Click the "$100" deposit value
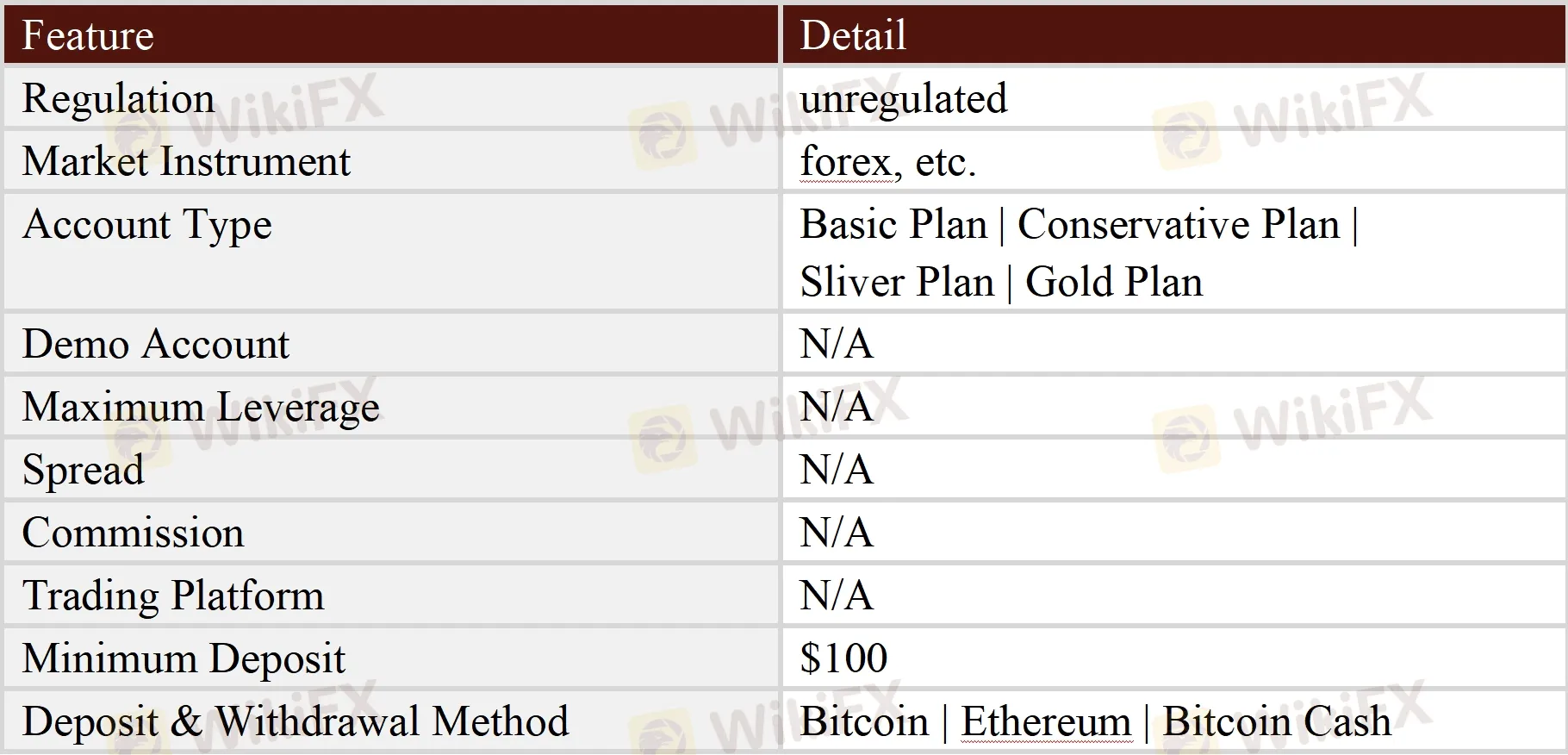Viewport: 1568px width, 755px height. (843, 658)
